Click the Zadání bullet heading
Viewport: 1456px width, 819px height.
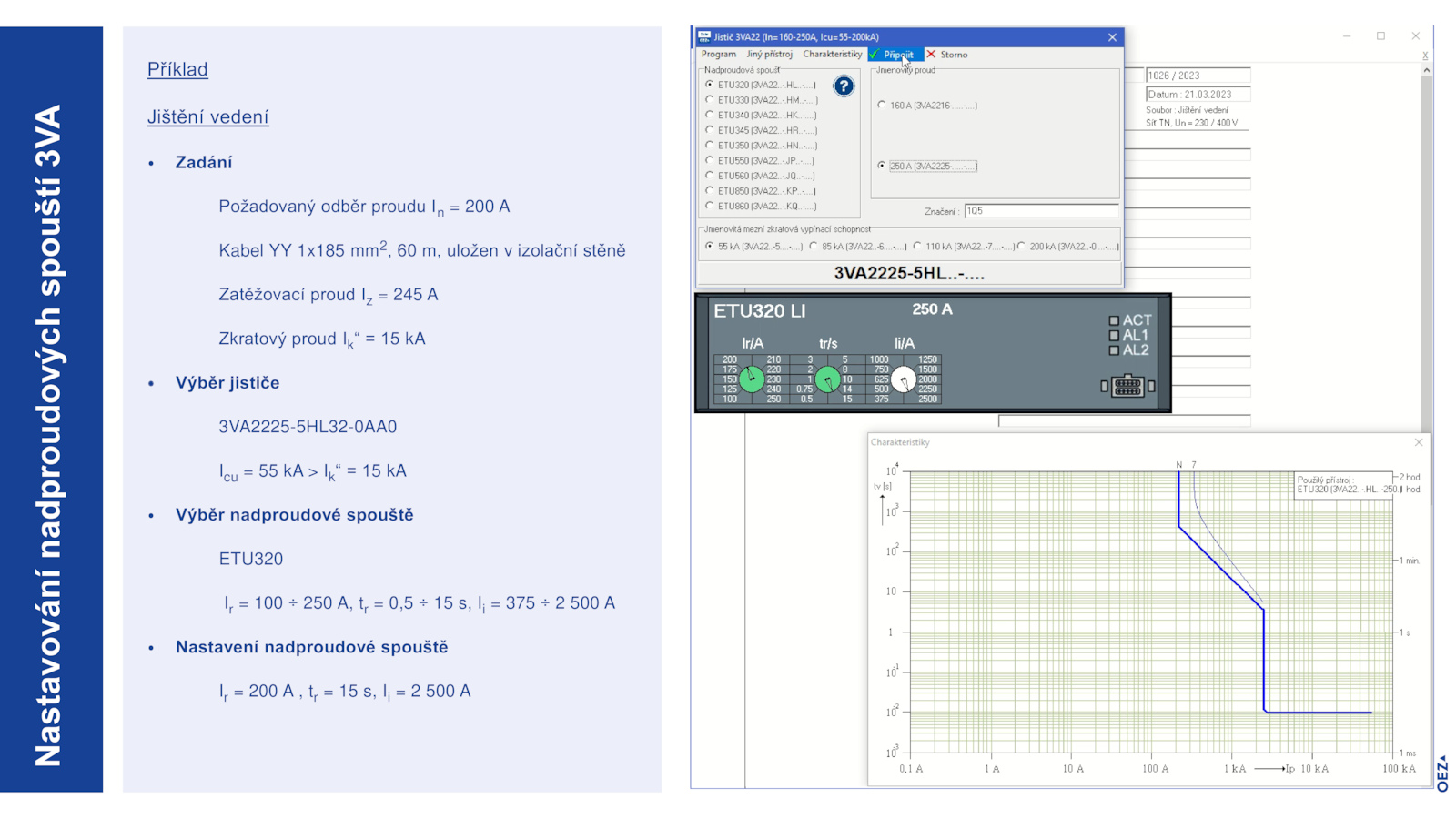pos(204,162)
